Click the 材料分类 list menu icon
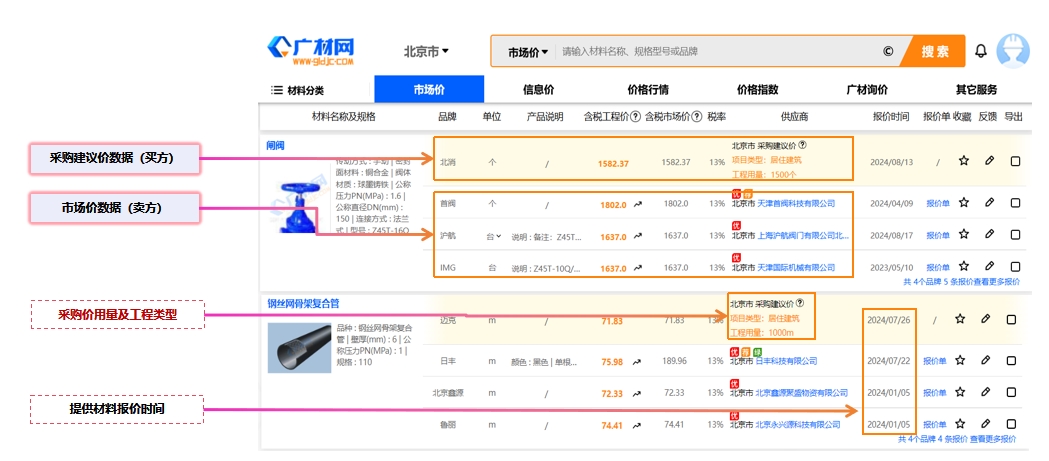 point(277,90)
